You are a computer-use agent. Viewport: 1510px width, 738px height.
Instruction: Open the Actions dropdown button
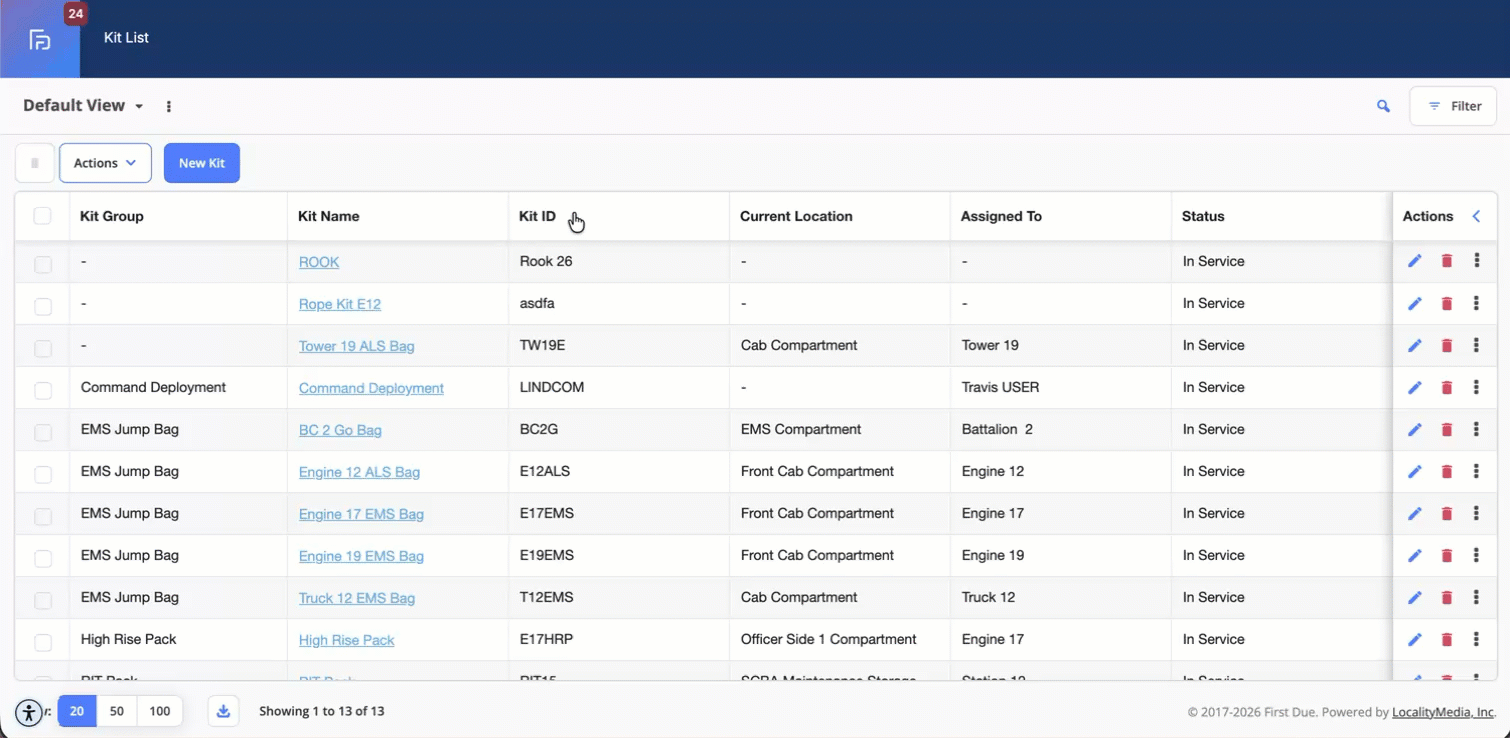105,163
